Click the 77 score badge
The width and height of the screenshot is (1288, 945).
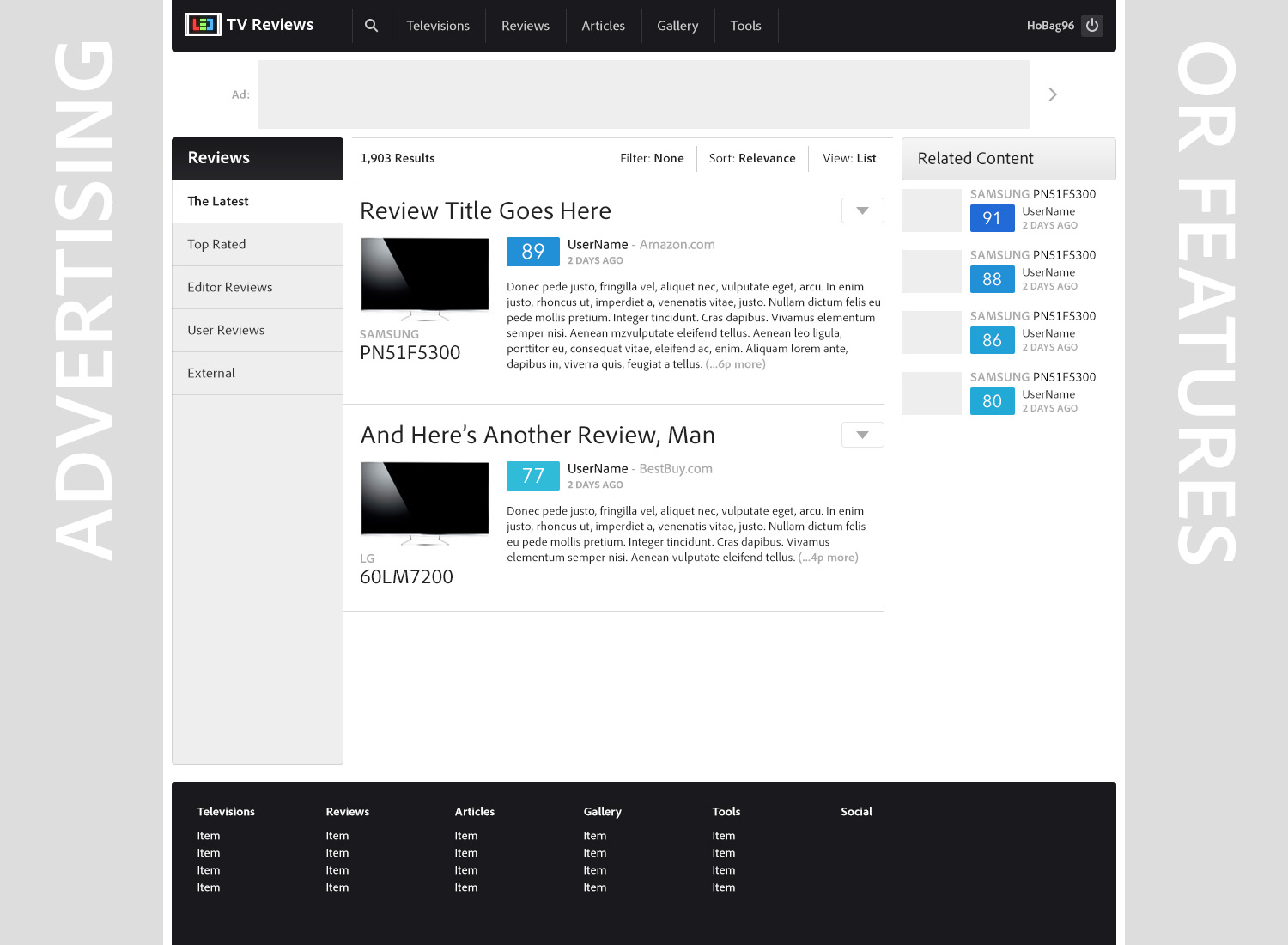pyautogui.click(x=532, y=476)
